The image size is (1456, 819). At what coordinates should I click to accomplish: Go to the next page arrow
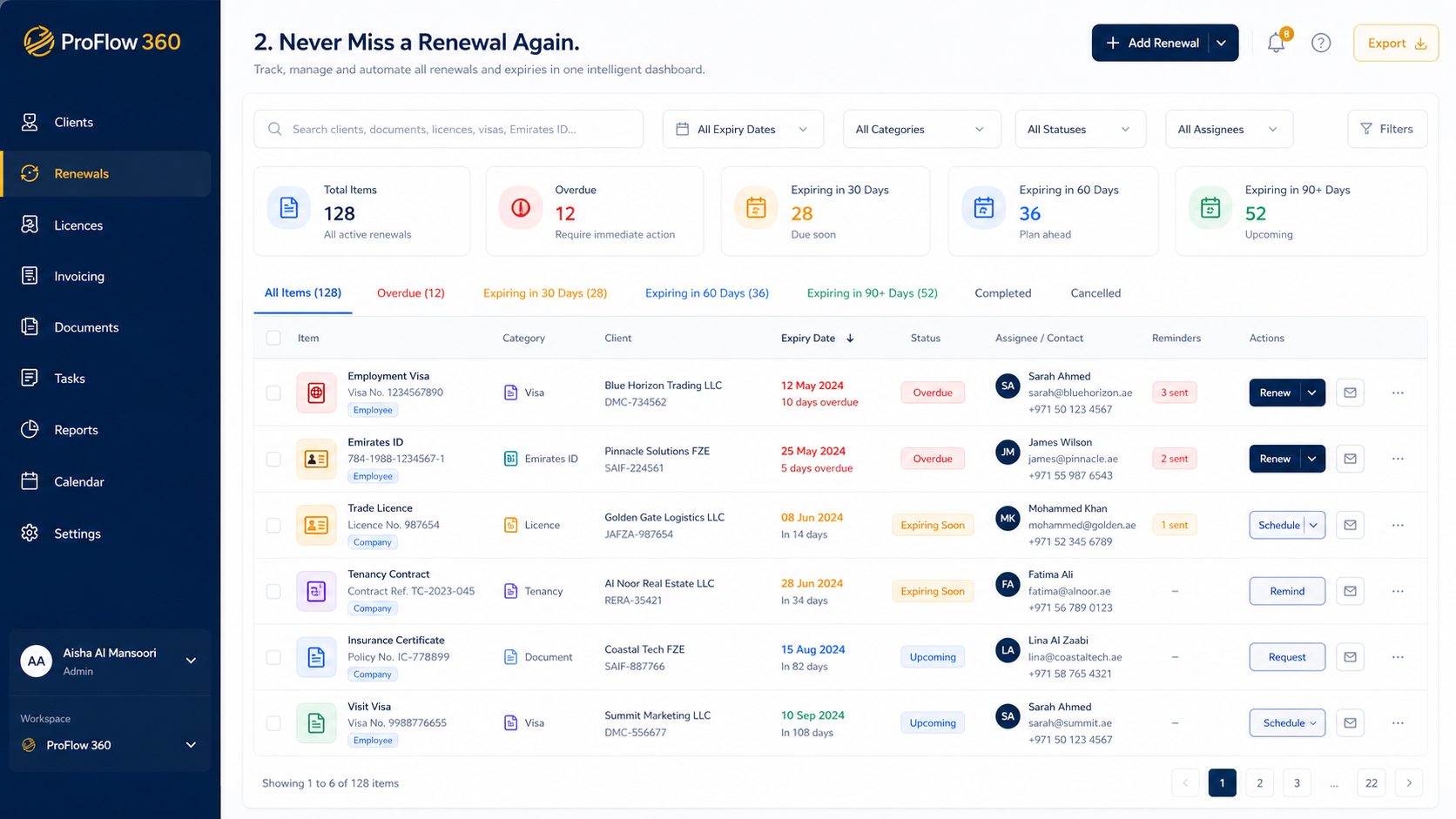pyautogui.click(x=1409, y=783)
